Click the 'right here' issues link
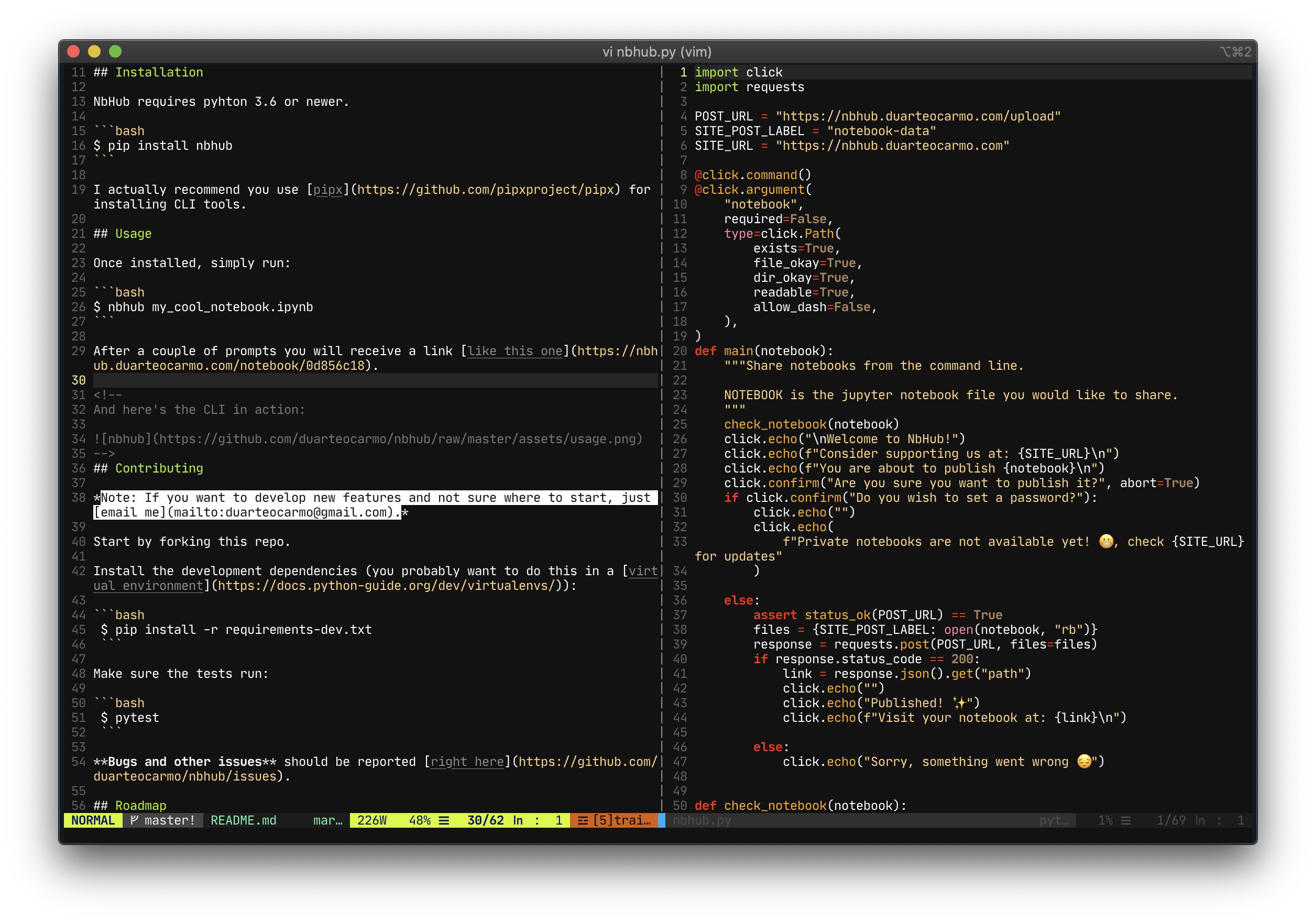 467,761
